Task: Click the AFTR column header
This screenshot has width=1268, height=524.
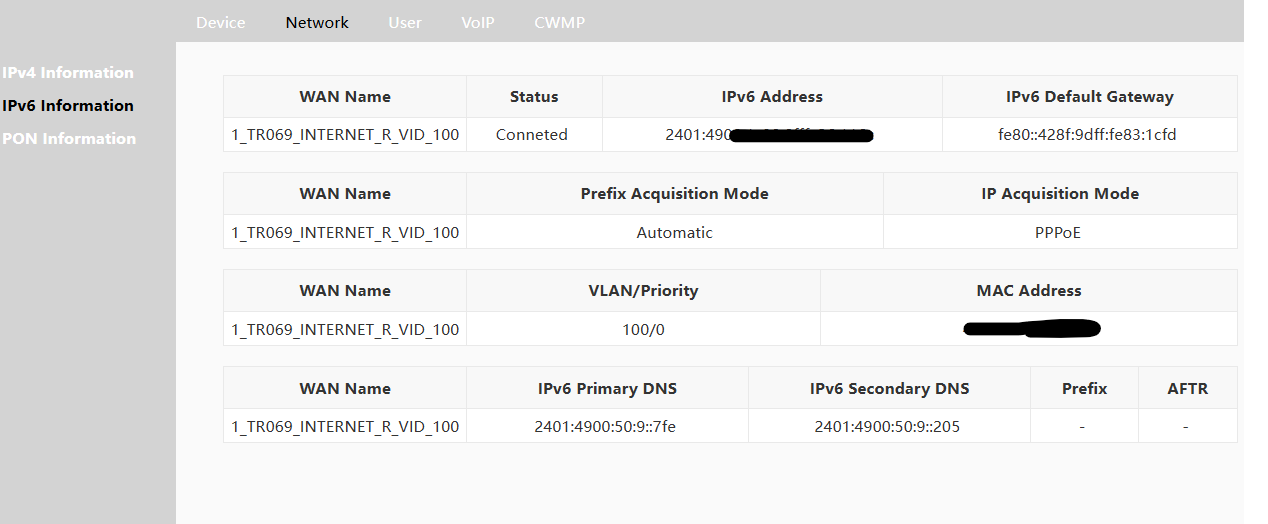Action: (1187, 389)
